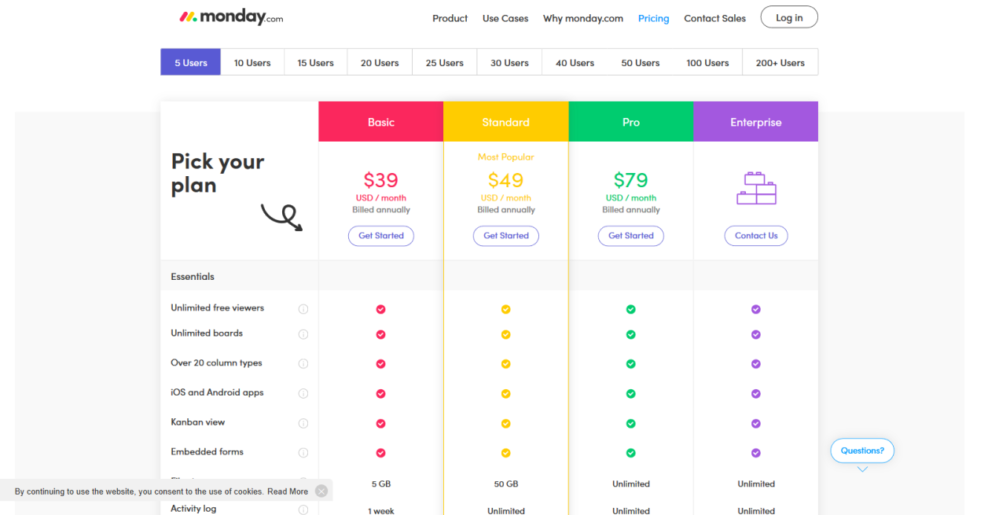Image resolution: width=988 pixels, height=515 pixels.
Task: Switch to the 25 Users option
Action: click(444, 62)
